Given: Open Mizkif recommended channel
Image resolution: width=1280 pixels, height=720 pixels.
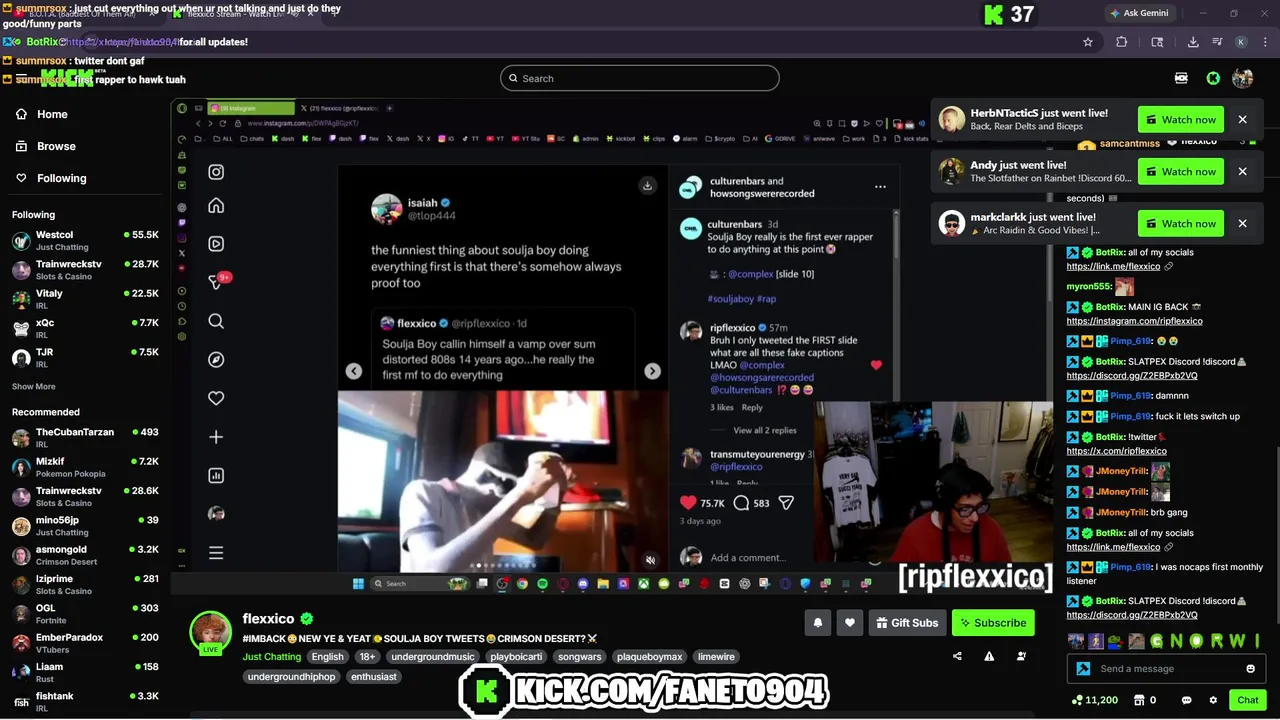Looking at the screenshot, I should click(85, 467).
